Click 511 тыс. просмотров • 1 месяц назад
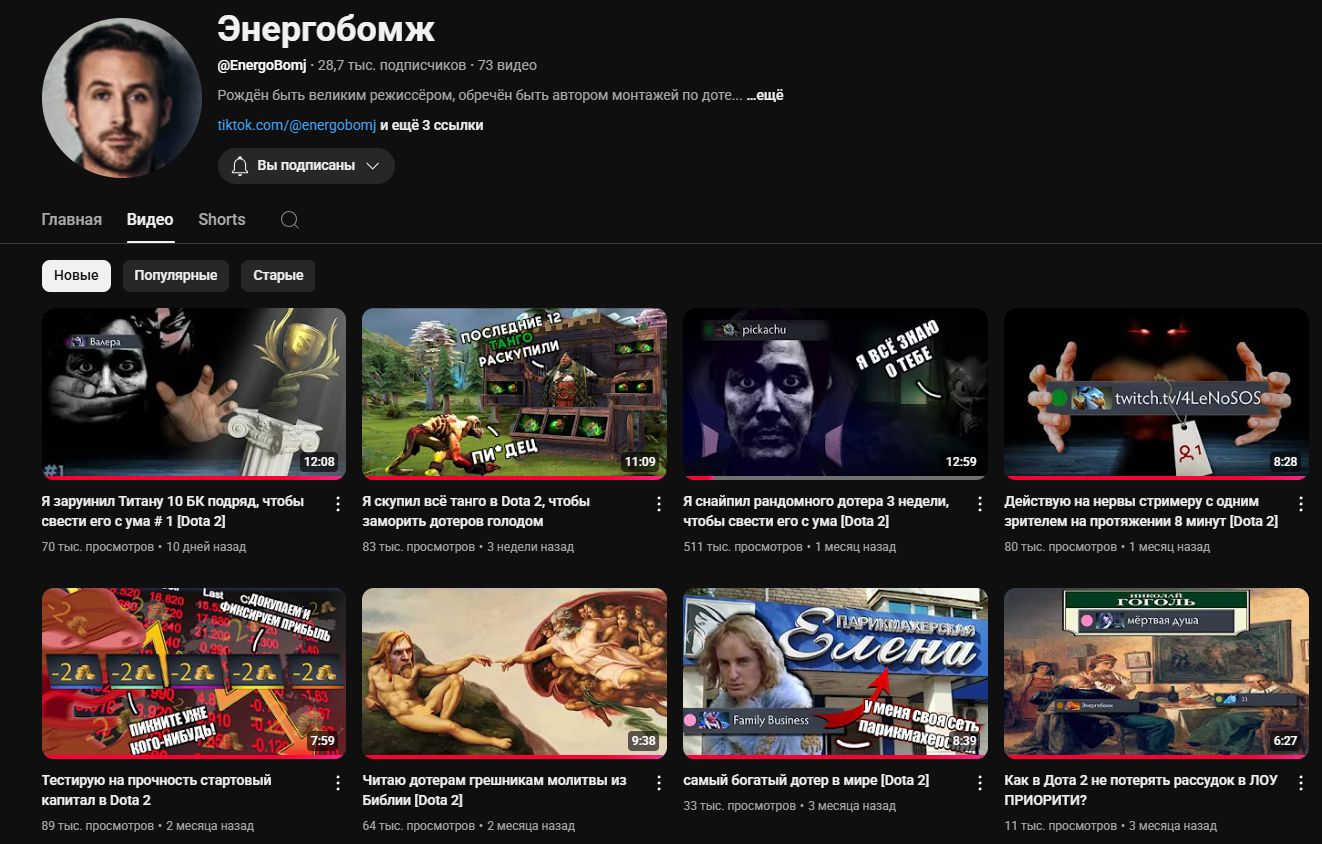Viewport: 1322px width, 844px height. click(789, 547)
